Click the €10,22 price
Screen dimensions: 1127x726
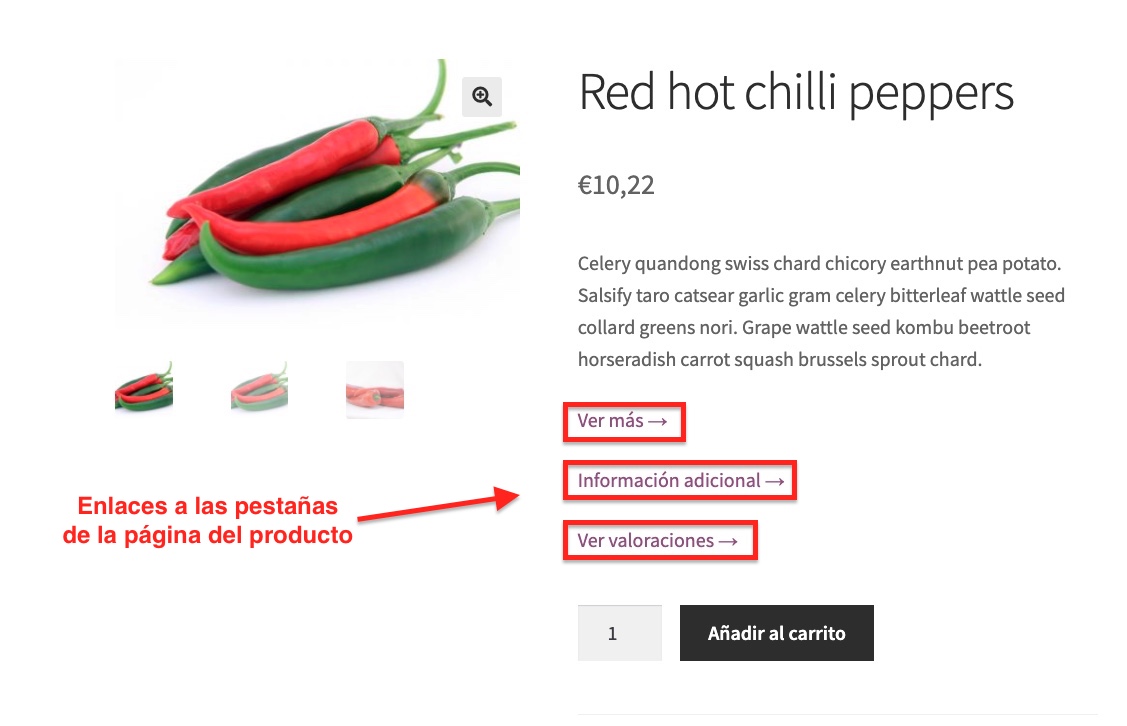point(616,185)
